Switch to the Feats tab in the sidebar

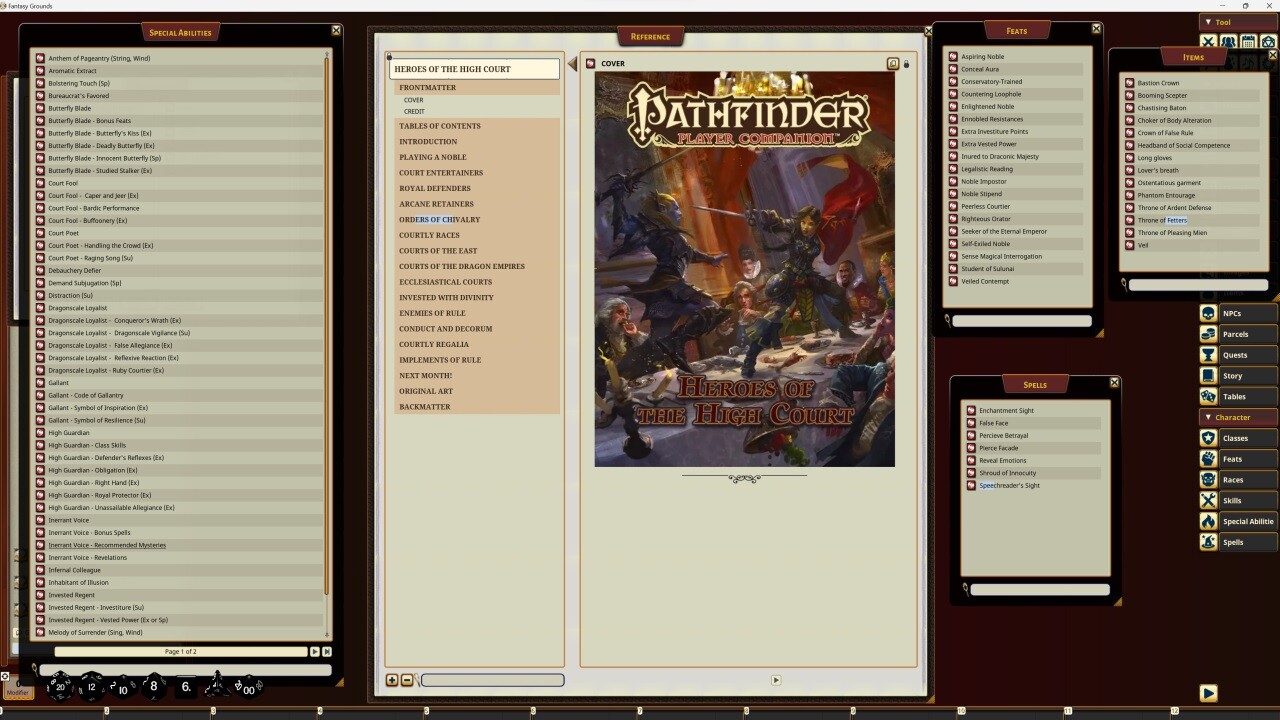1208,458
